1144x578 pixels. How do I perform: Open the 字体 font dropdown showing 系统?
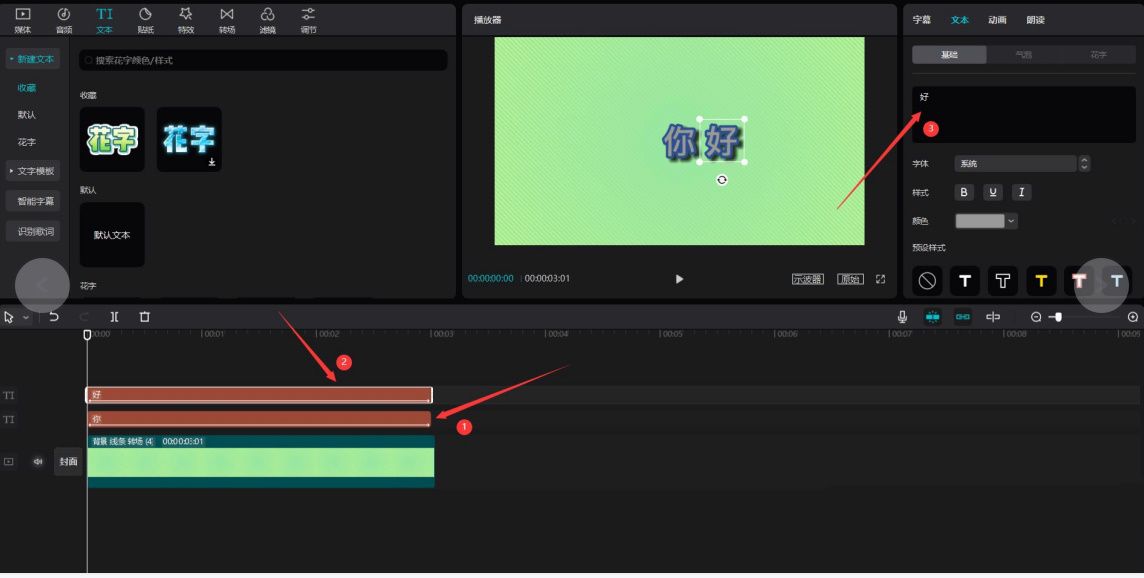click(x=1015, y=163)
